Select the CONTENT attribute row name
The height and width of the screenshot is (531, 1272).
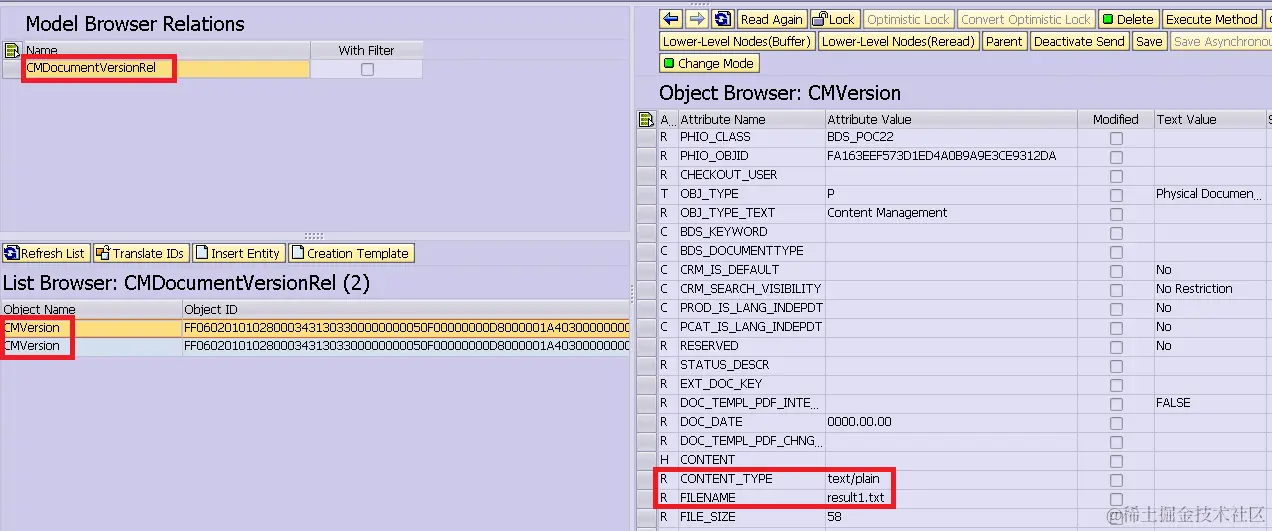pyautogui.click(x=707, y=460)
